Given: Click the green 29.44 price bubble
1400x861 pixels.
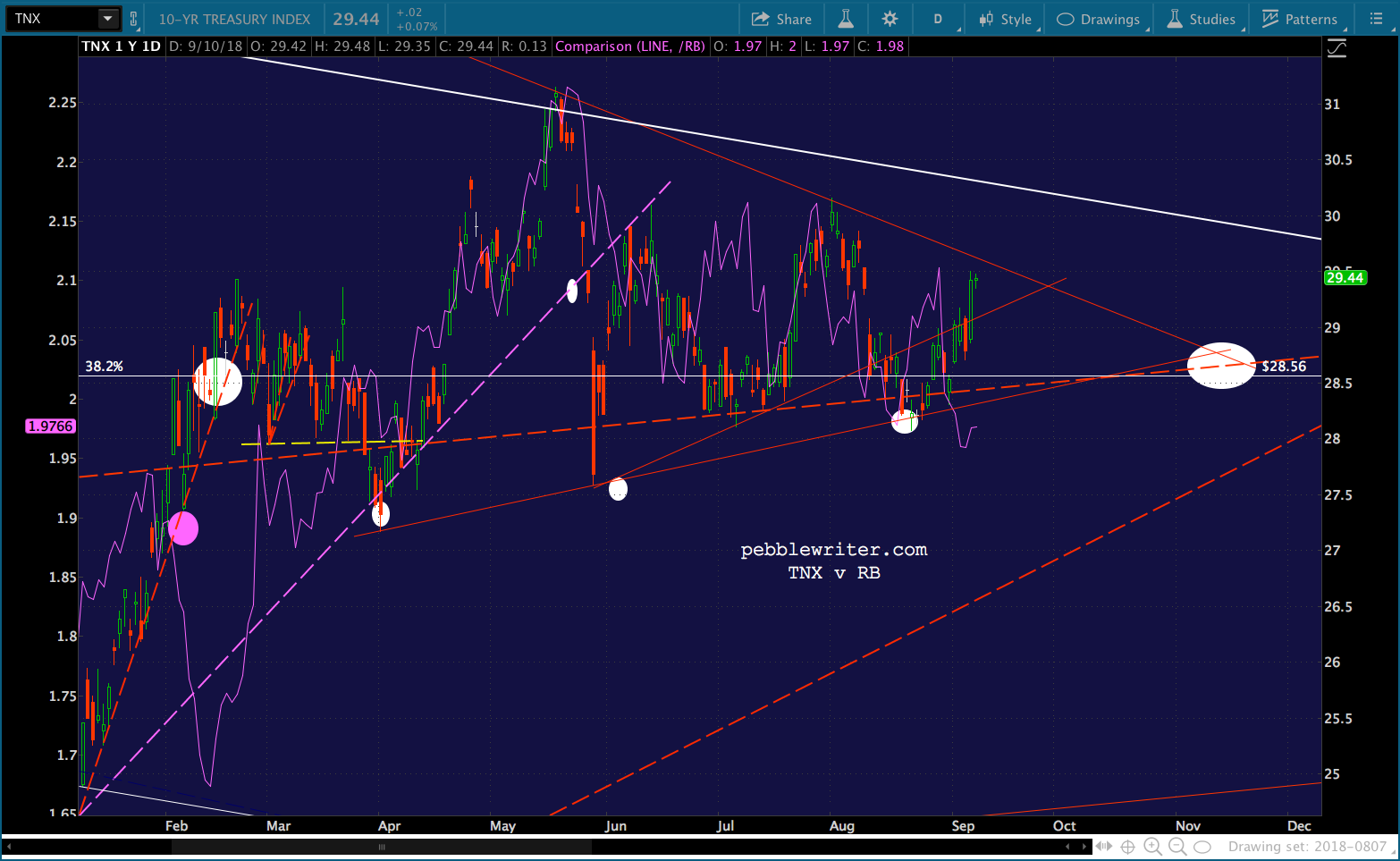Looking at the screenshot, I should [x=1345, y=278].
